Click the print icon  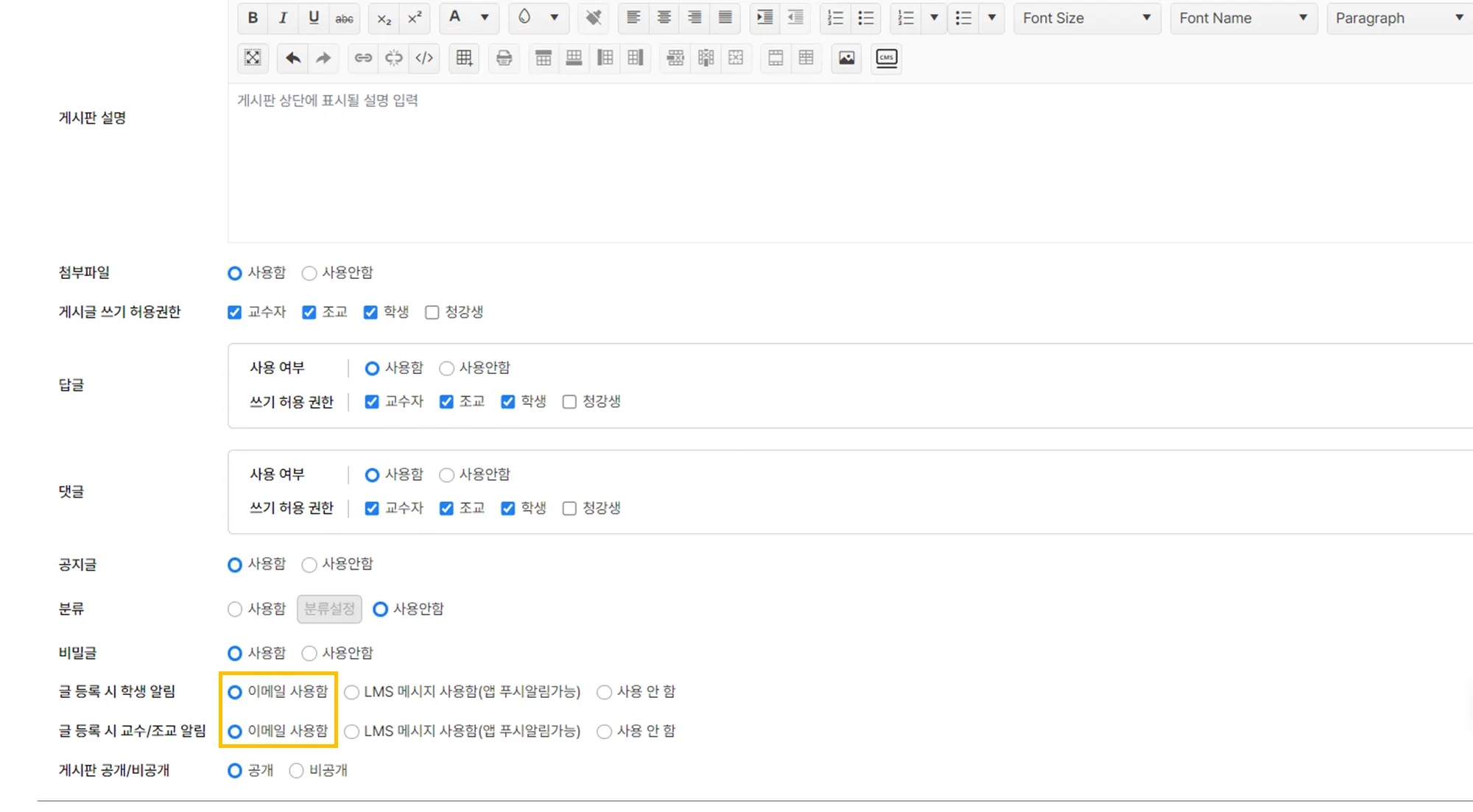click(x=504, y=57)
